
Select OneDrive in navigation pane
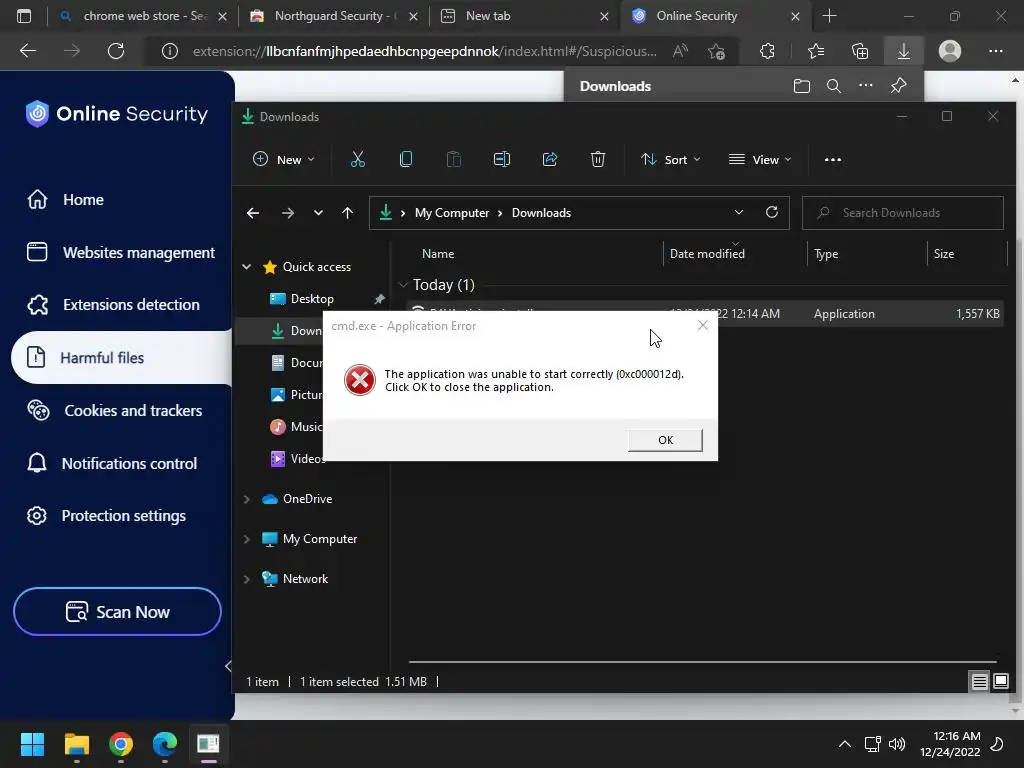pyautogui.click(x=297, y=499)
